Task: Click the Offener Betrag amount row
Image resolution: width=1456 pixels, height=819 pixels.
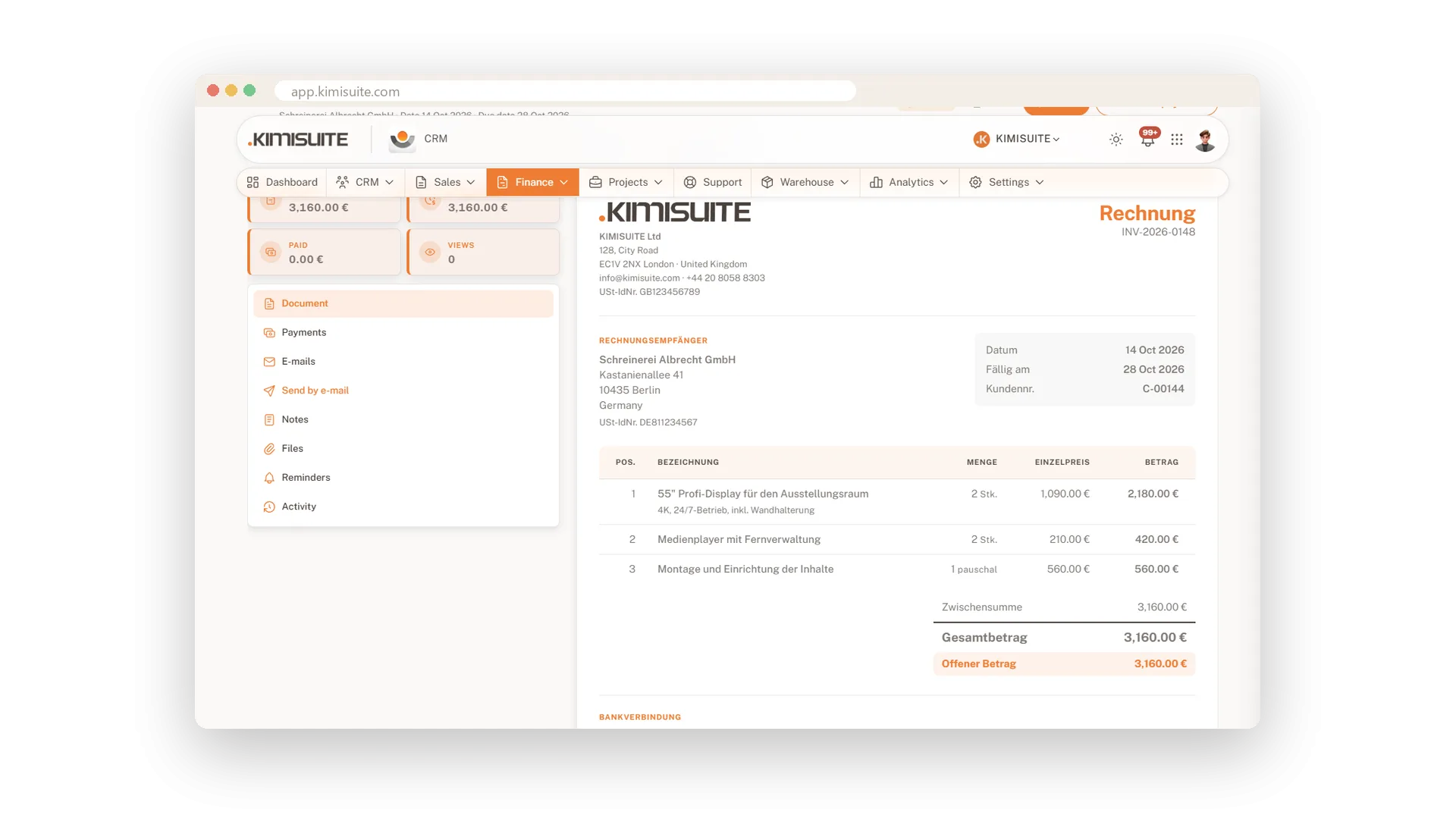Action: point(1064,664)
